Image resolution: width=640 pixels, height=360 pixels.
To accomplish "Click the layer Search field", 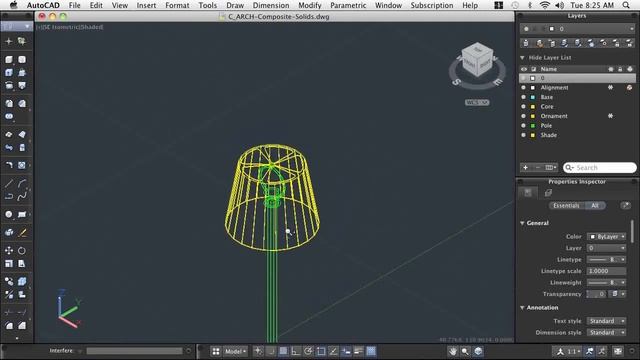I will point(600,168).
